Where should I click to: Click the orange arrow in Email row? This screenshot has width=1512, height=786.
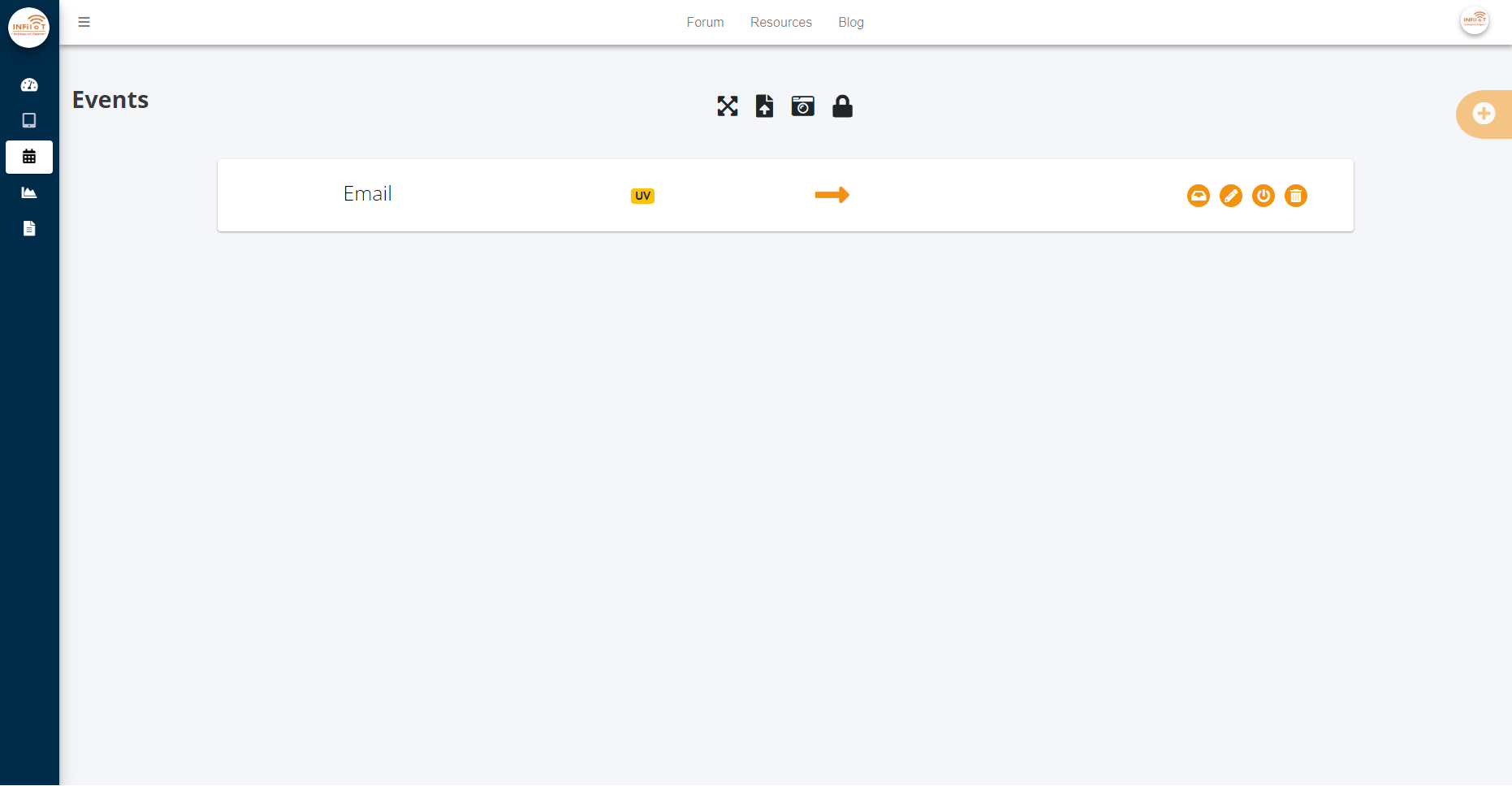tap(832, 195)
